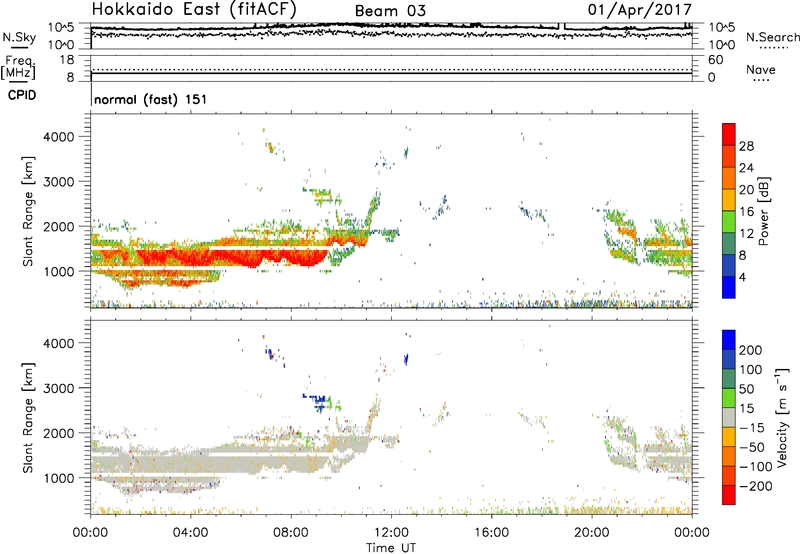Click the '4000' tick in power panel
This screenshot has height=554, width=800.
[59, 137]
